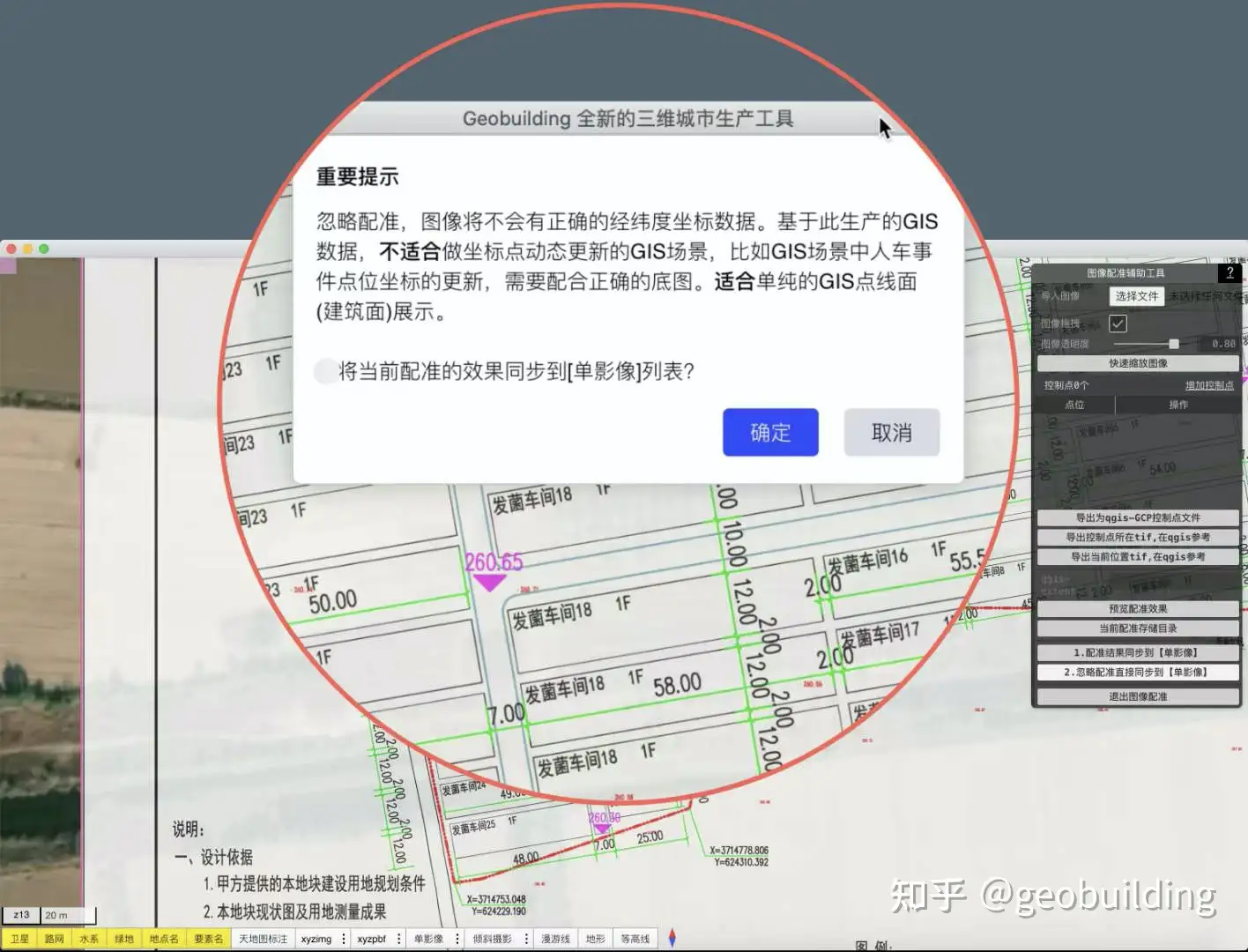Click the 20 m scale bar label

coord(56,915)
